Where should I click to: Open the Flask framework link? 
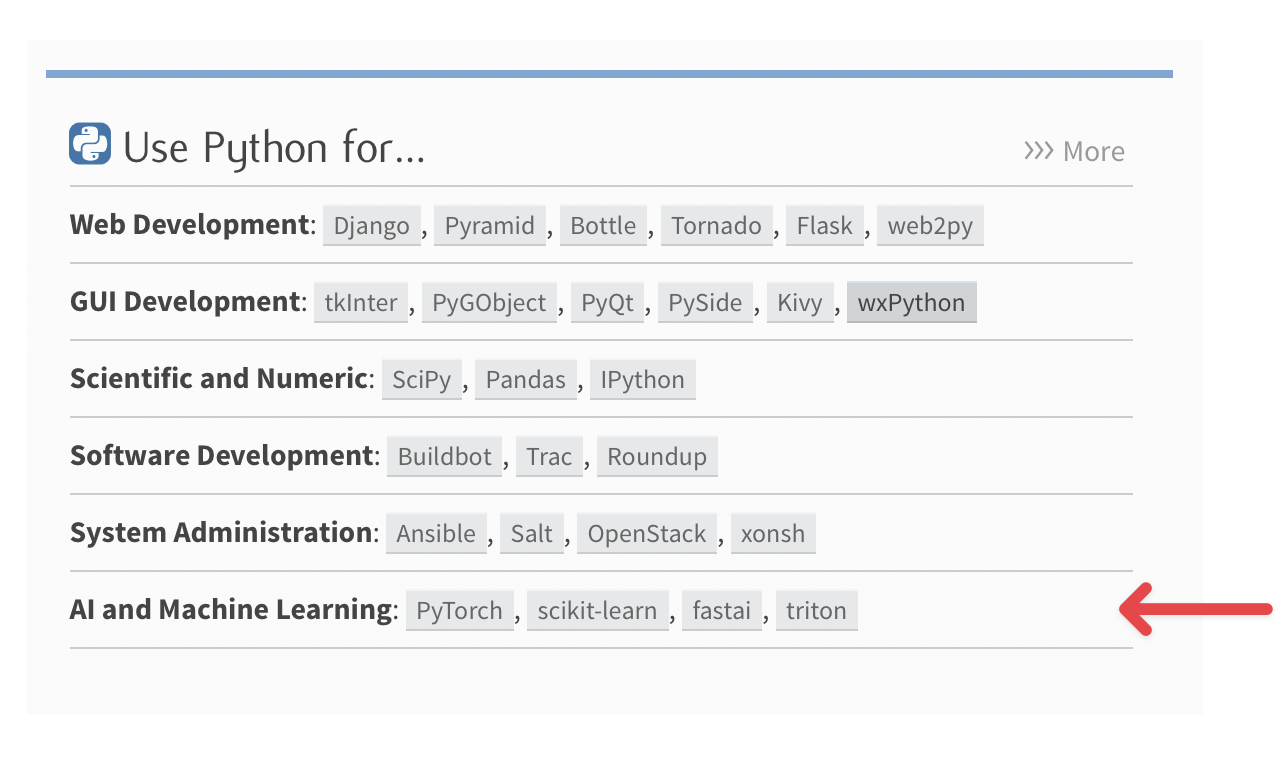[x=824, y=226]
